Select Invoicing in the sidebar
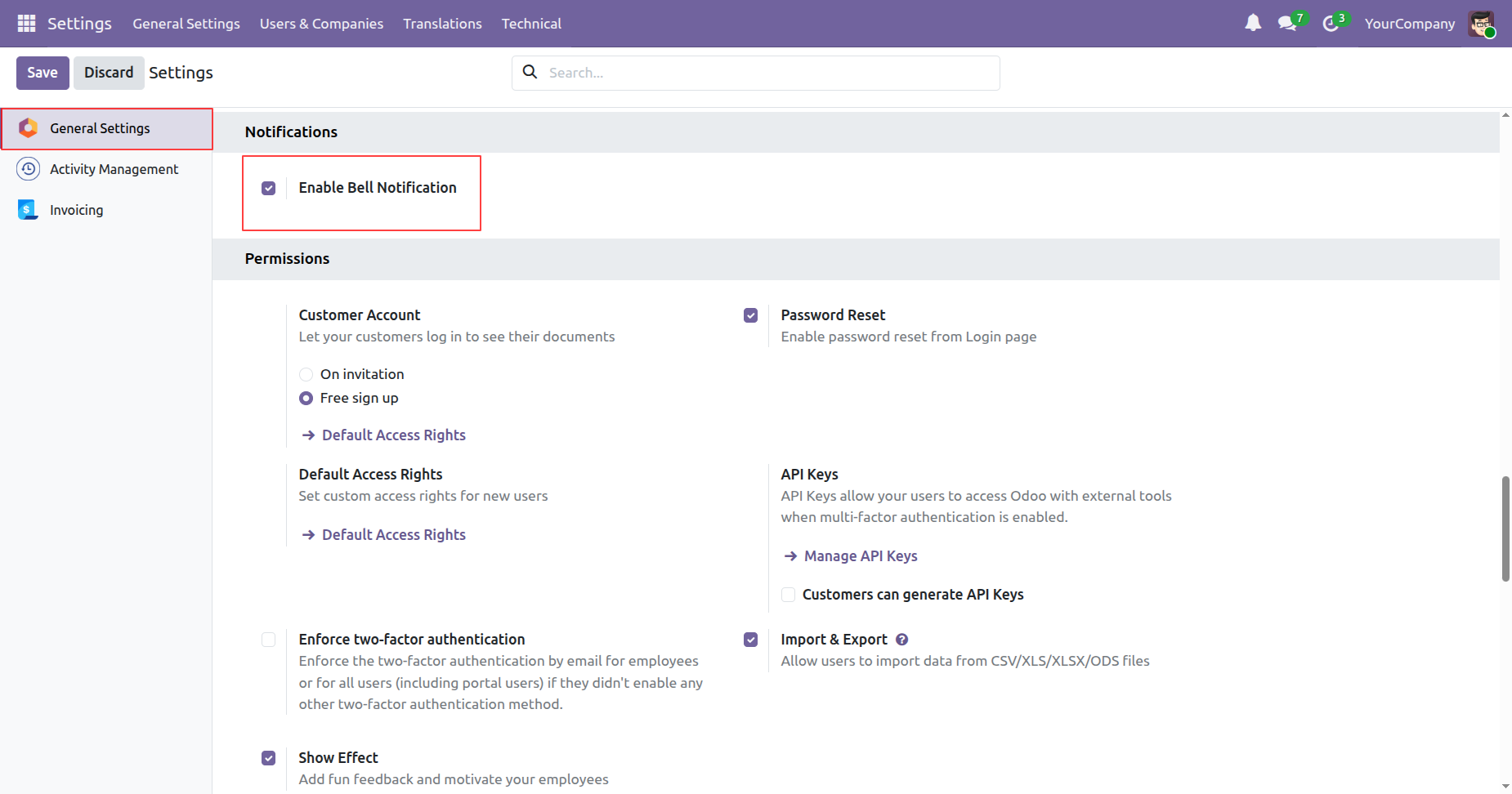 [x=107, y=210]
